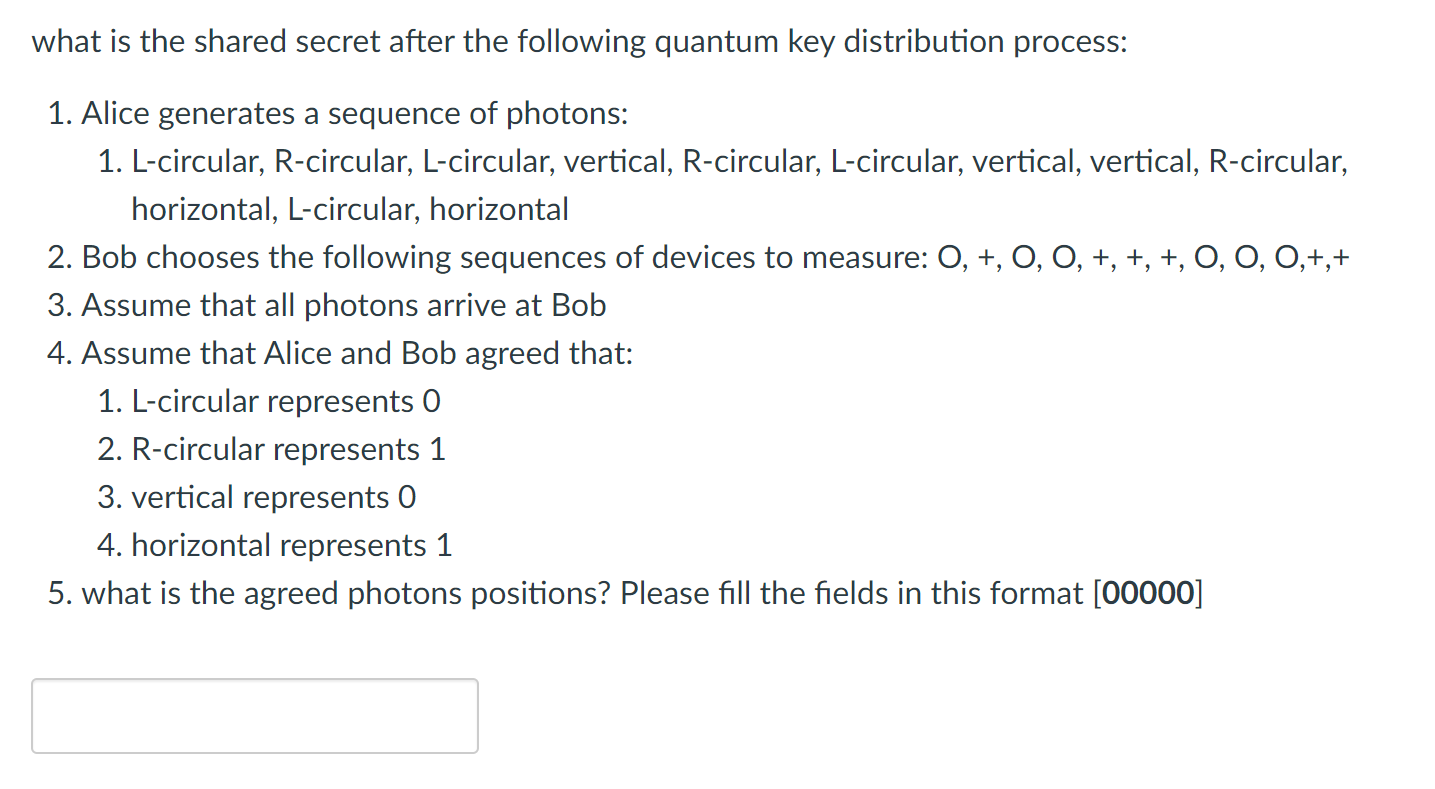Click the 'O, +, O, O' sequence text
The width and height of the screenshot is (1435, 789).
click(x=1010, y=257)
